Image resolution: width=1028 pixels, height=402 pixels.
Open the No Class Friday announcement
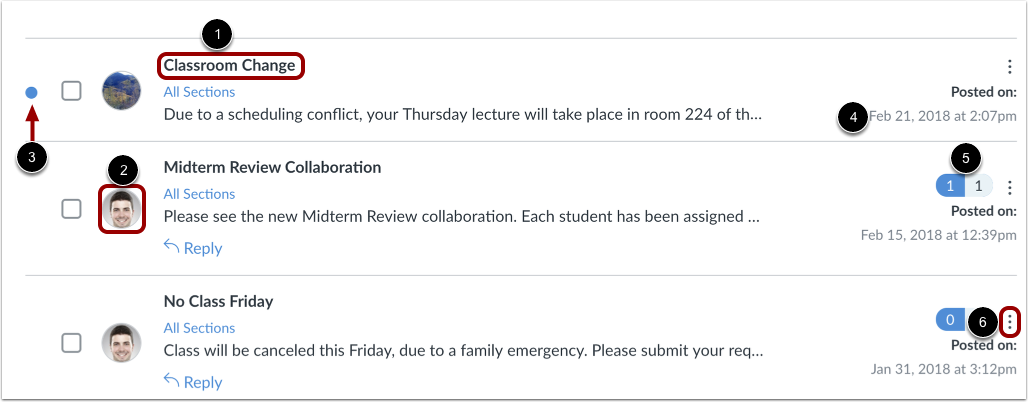[x=218, y=301]
